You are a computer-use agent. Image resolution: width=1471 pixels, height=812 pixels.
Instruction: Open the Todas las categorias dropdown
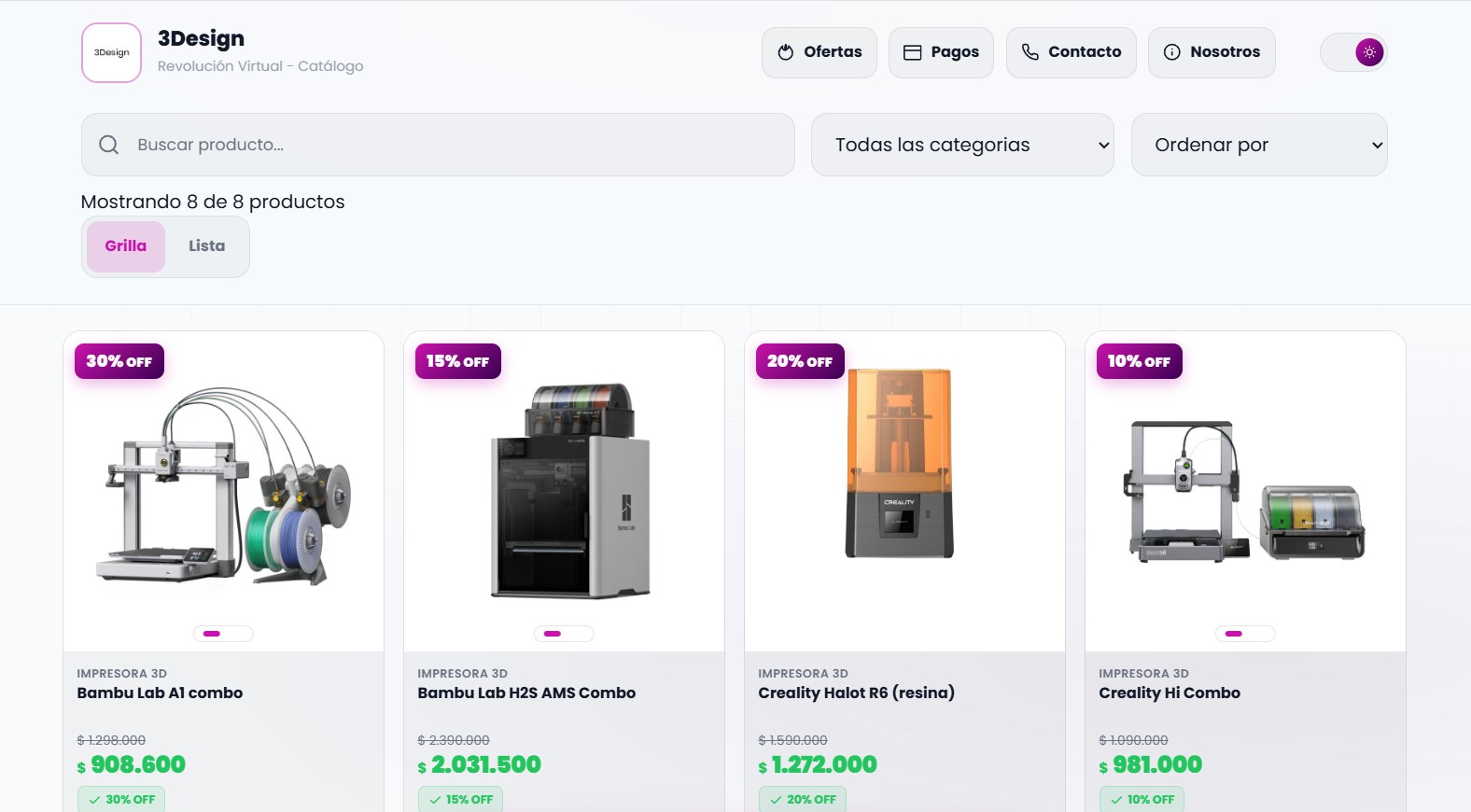pyautogui.click(x=961, y=145)
